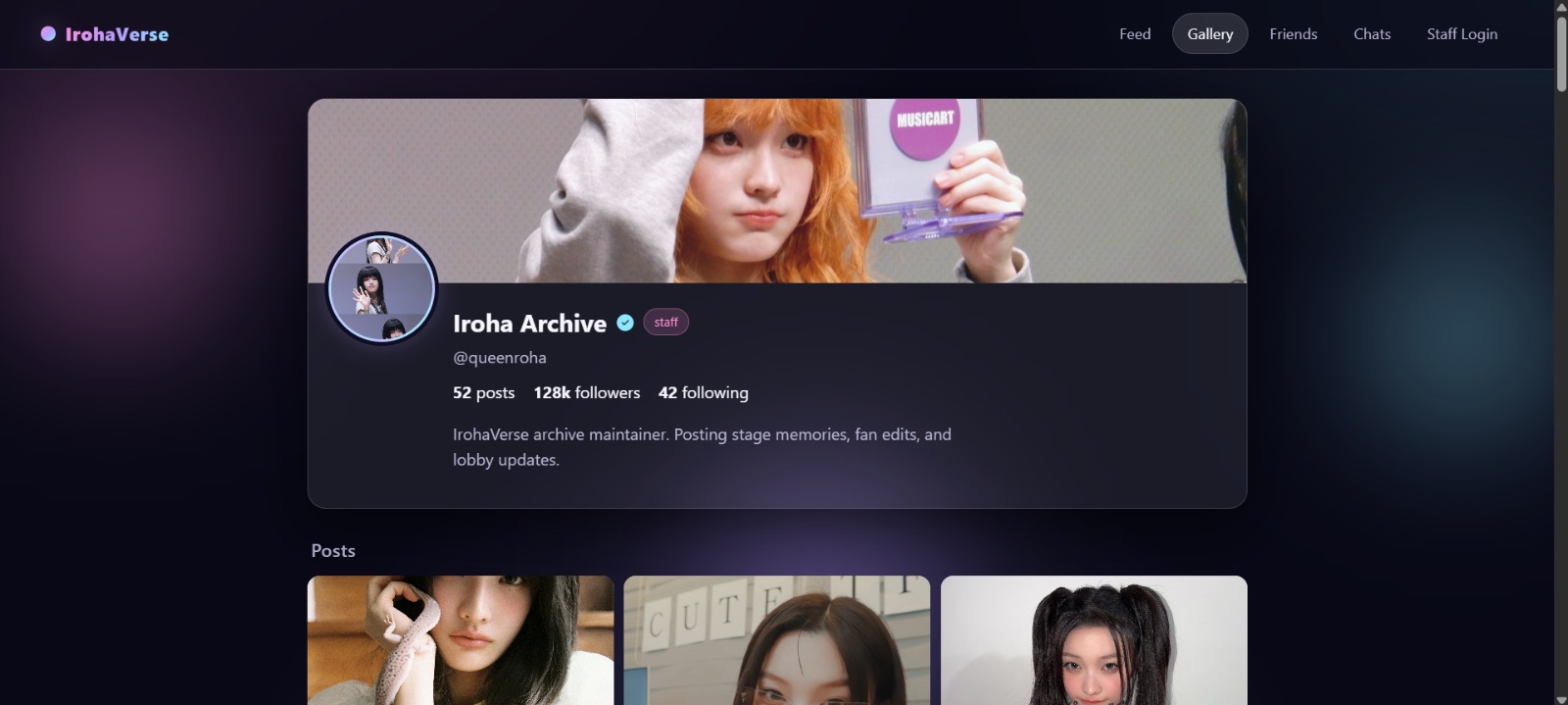Viewport: 1568px width, 705px height.
Task: Open the first post with the gecko
Action: pyautogui.click(x=461, y=640)
